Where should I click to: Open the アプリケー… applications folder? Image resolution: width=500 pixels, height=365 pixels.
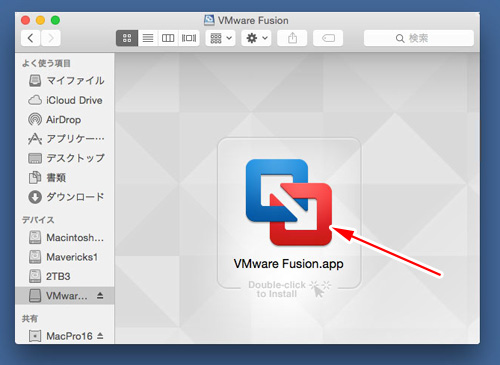click(x=65, y=139)
